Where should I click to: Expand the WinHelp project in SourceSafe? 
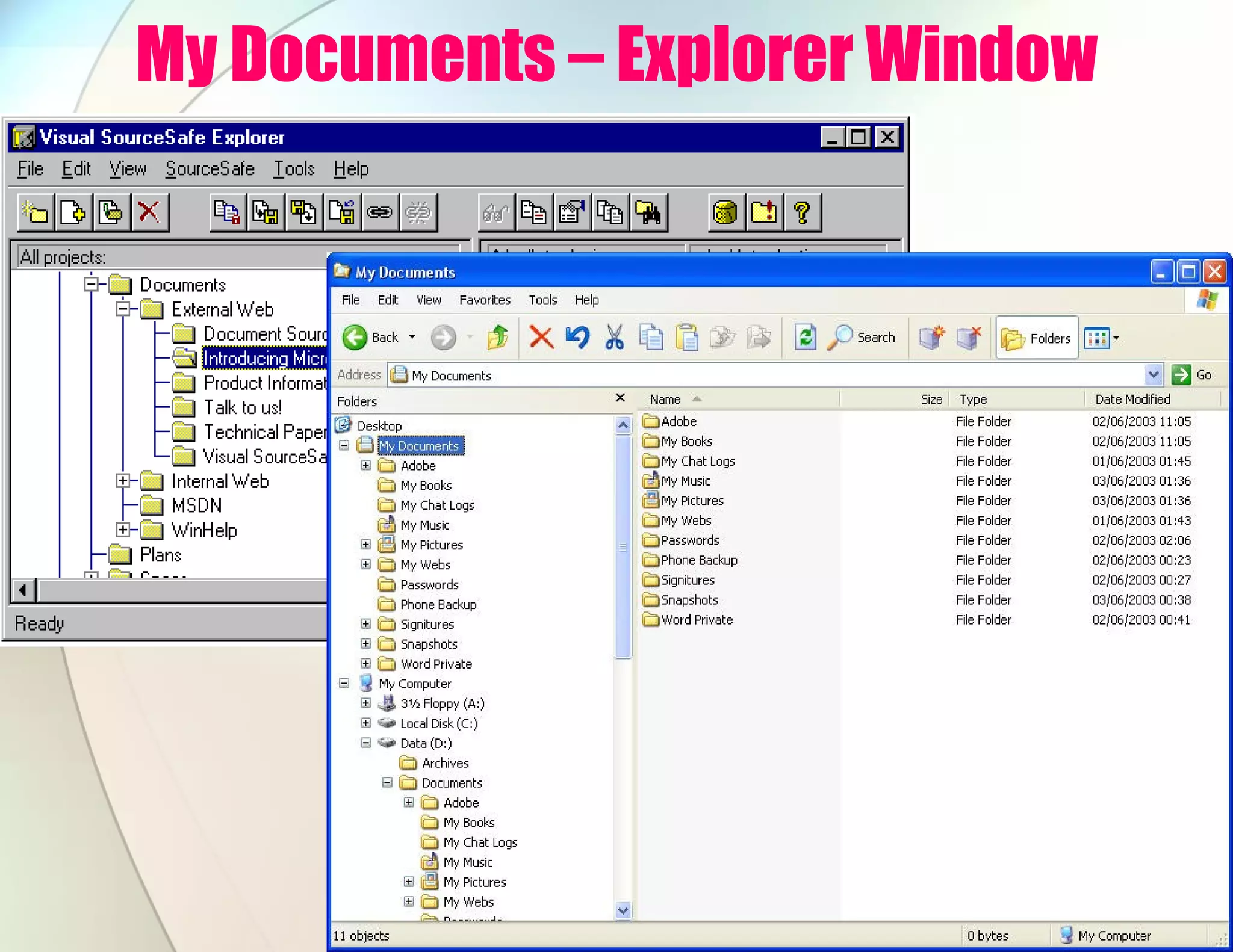point(123,530)
